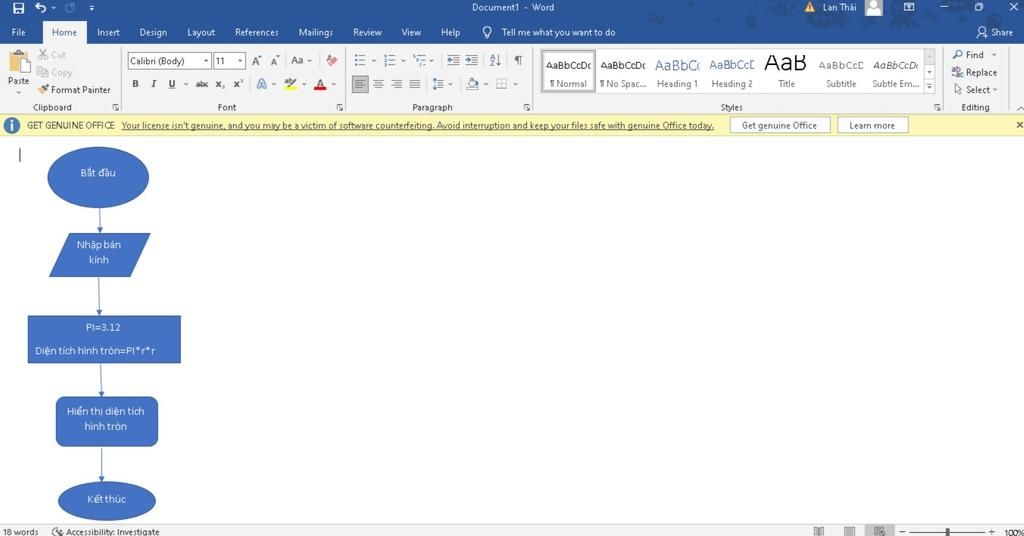Decrease font size with the shrink icon
Screen dimensions: 1024x536
[x=275, y=61]
